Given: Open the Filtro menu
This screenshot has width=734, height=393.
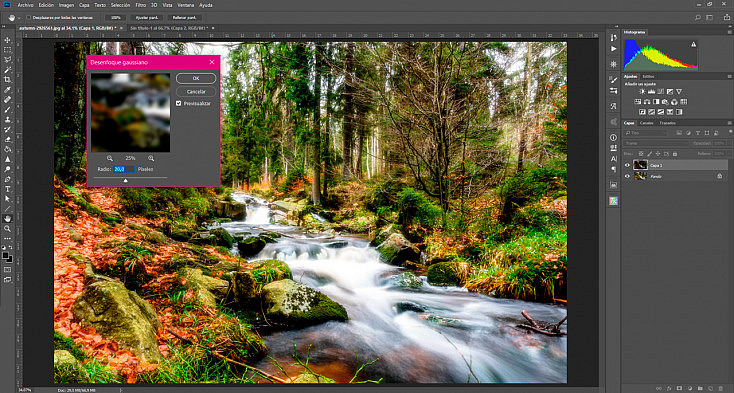Looking at the screenshot, I should [140, 5].
